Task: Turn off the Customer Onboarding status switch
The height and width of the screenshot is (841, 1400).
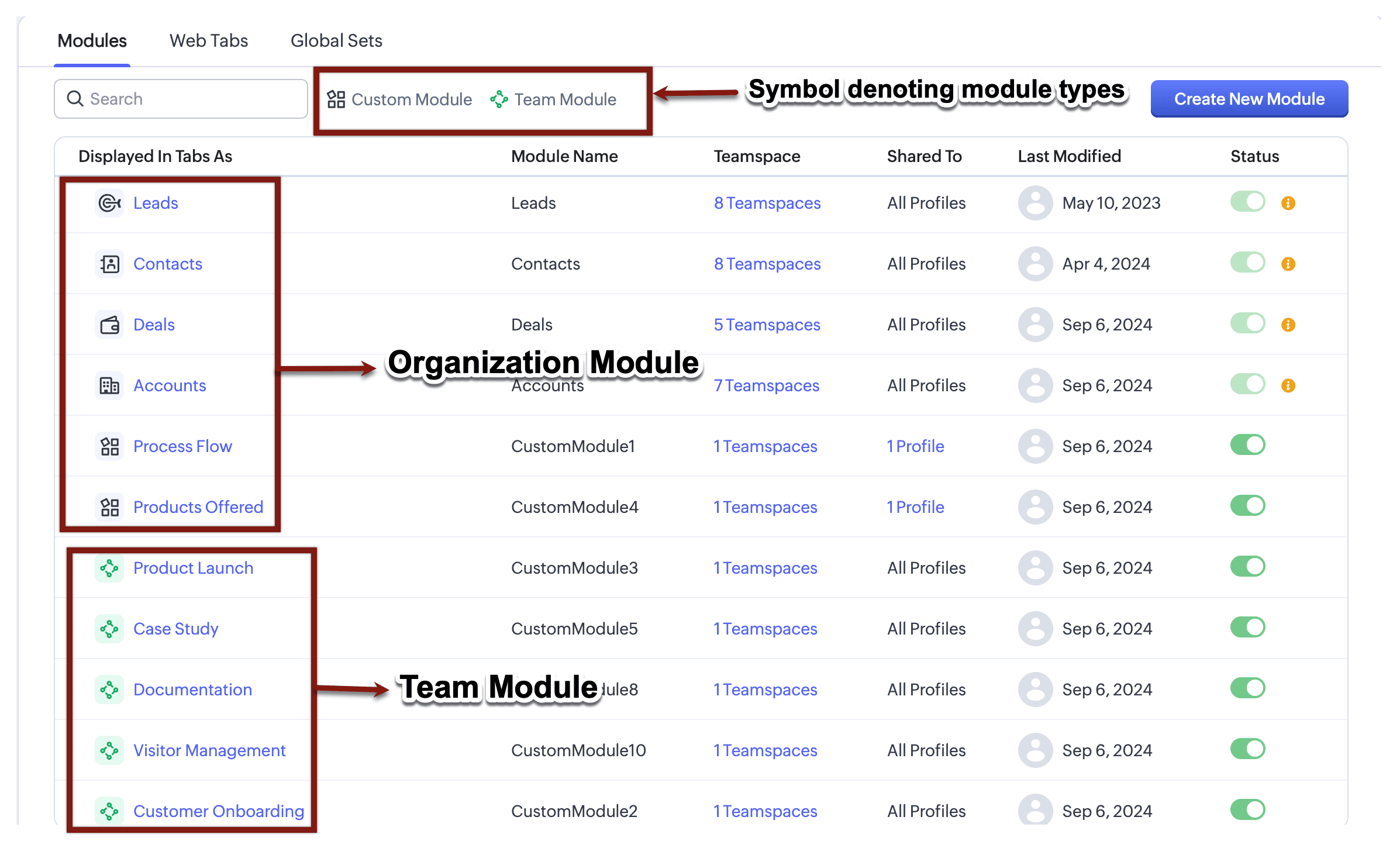Action: pos(1247,810)
